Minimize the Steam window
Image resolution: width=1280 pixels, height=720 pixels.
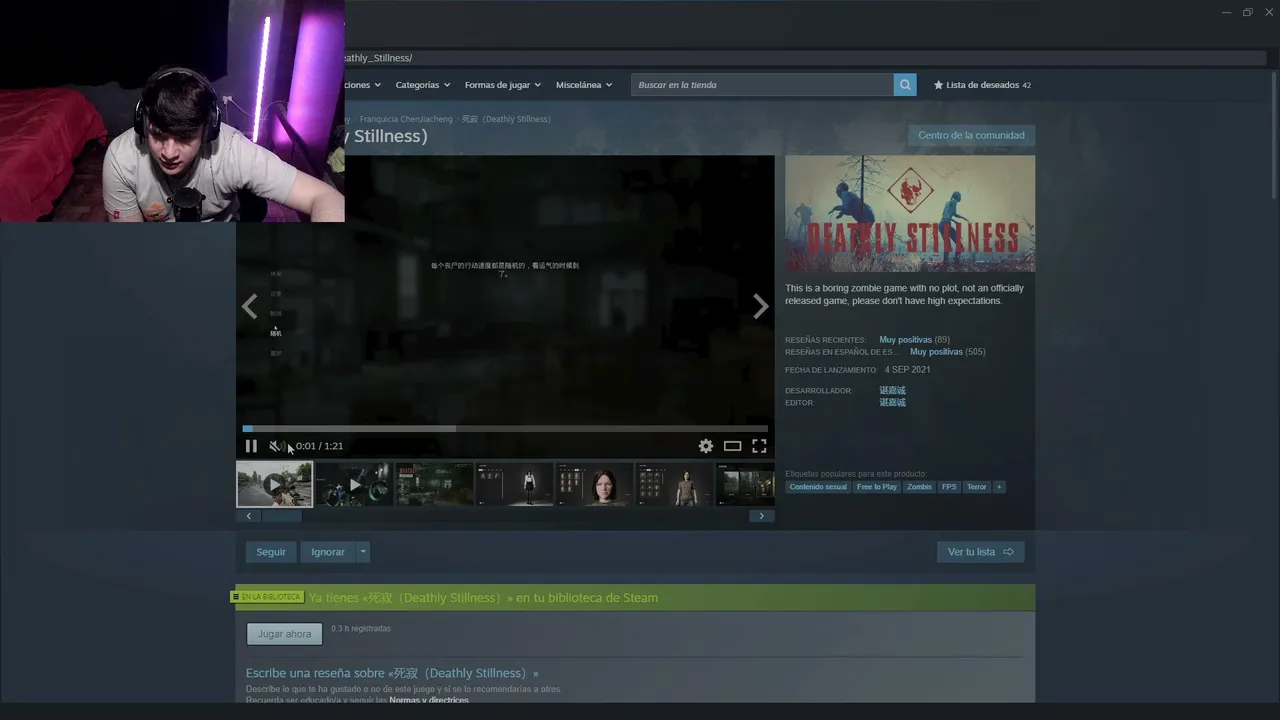coord(1227,12)
